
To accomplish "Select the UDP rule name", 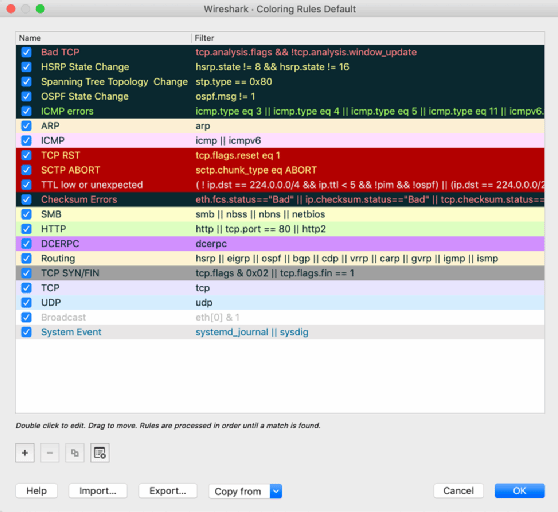I will pos(51,303).
